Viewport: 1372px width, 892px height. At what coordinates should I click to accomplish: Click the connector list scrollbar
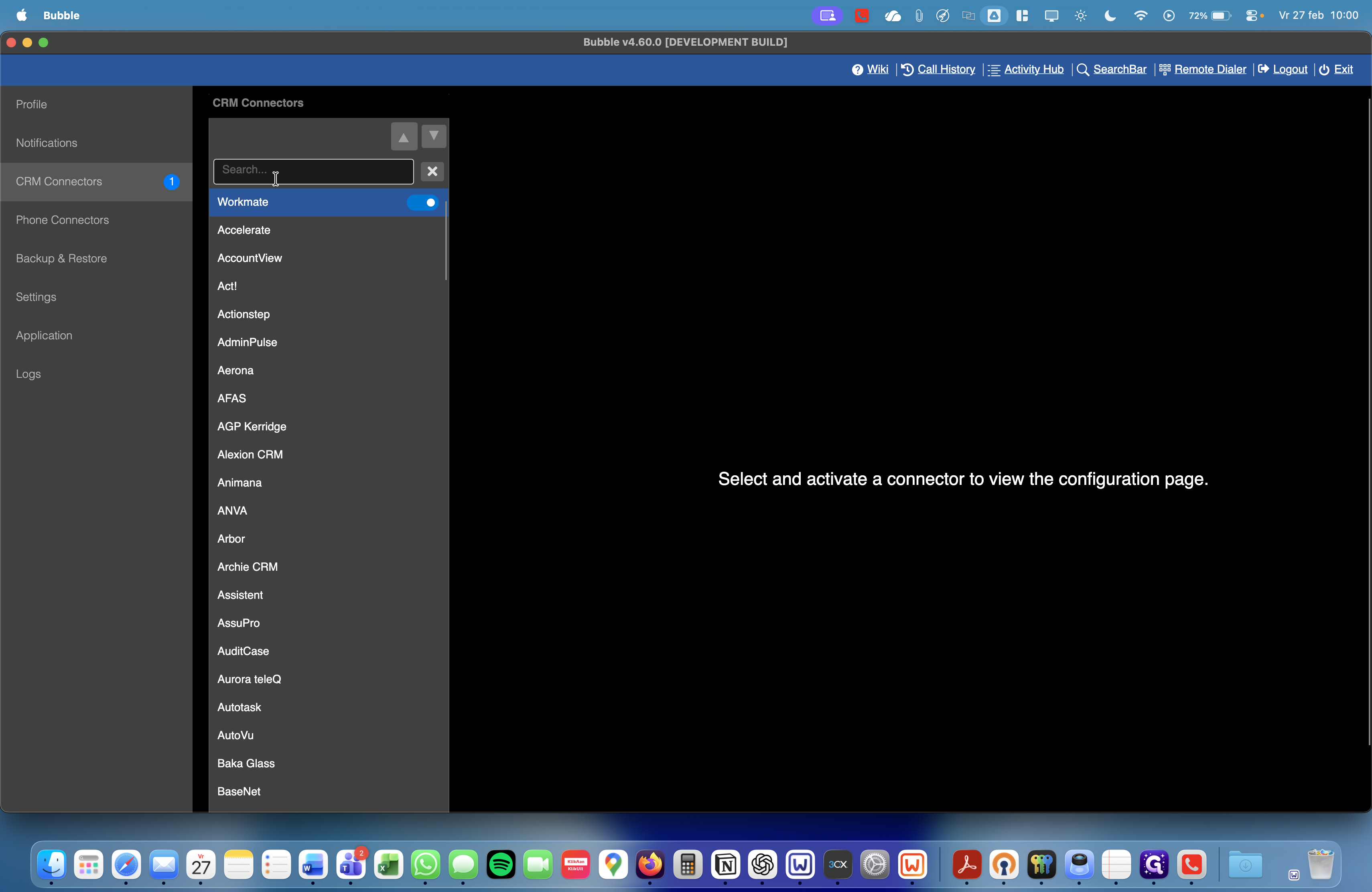(x=446, y=242)
